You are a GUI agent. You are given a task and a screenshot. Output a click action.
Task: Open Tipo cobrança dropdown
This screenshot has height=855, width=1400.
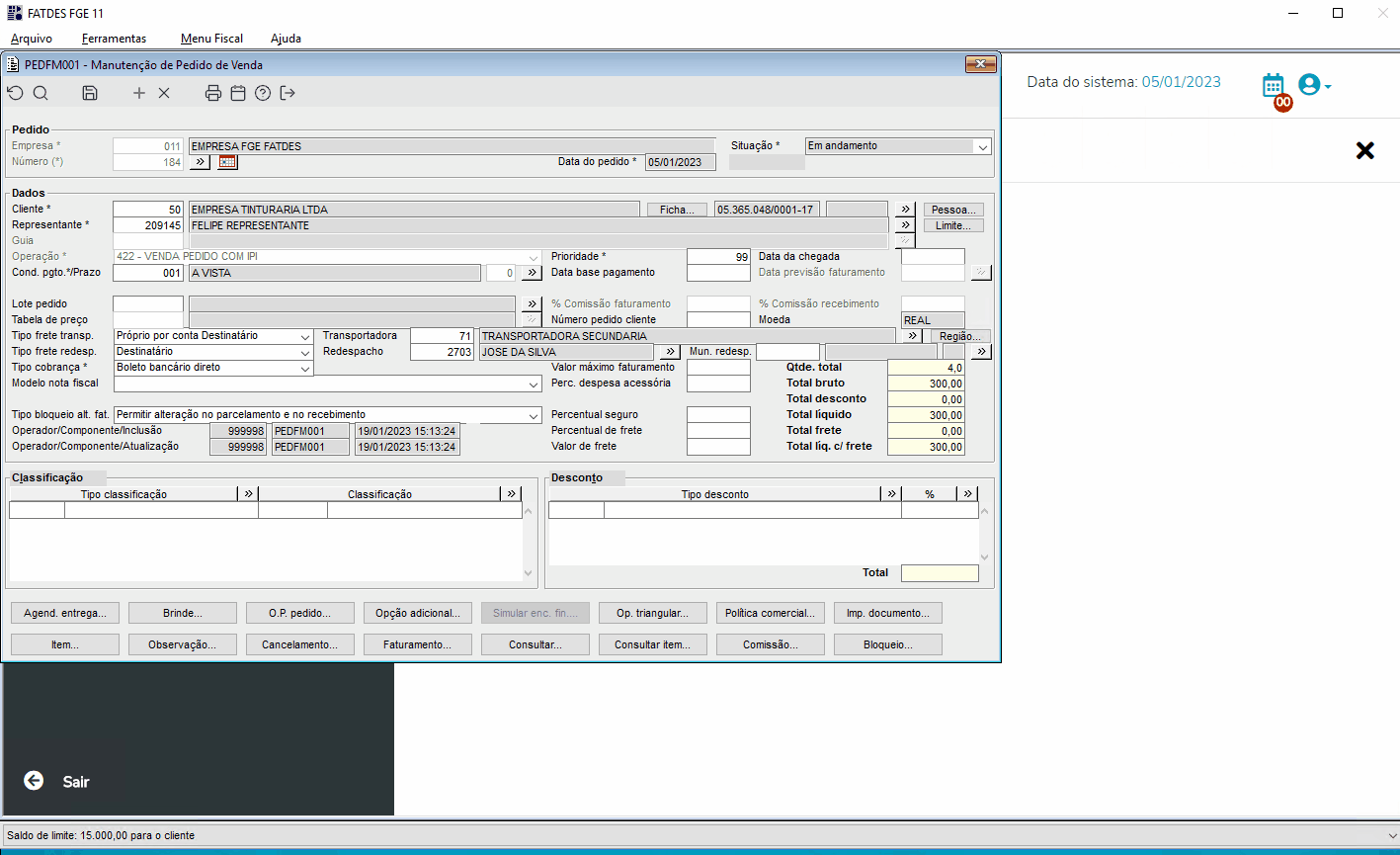tap(305, 368)
